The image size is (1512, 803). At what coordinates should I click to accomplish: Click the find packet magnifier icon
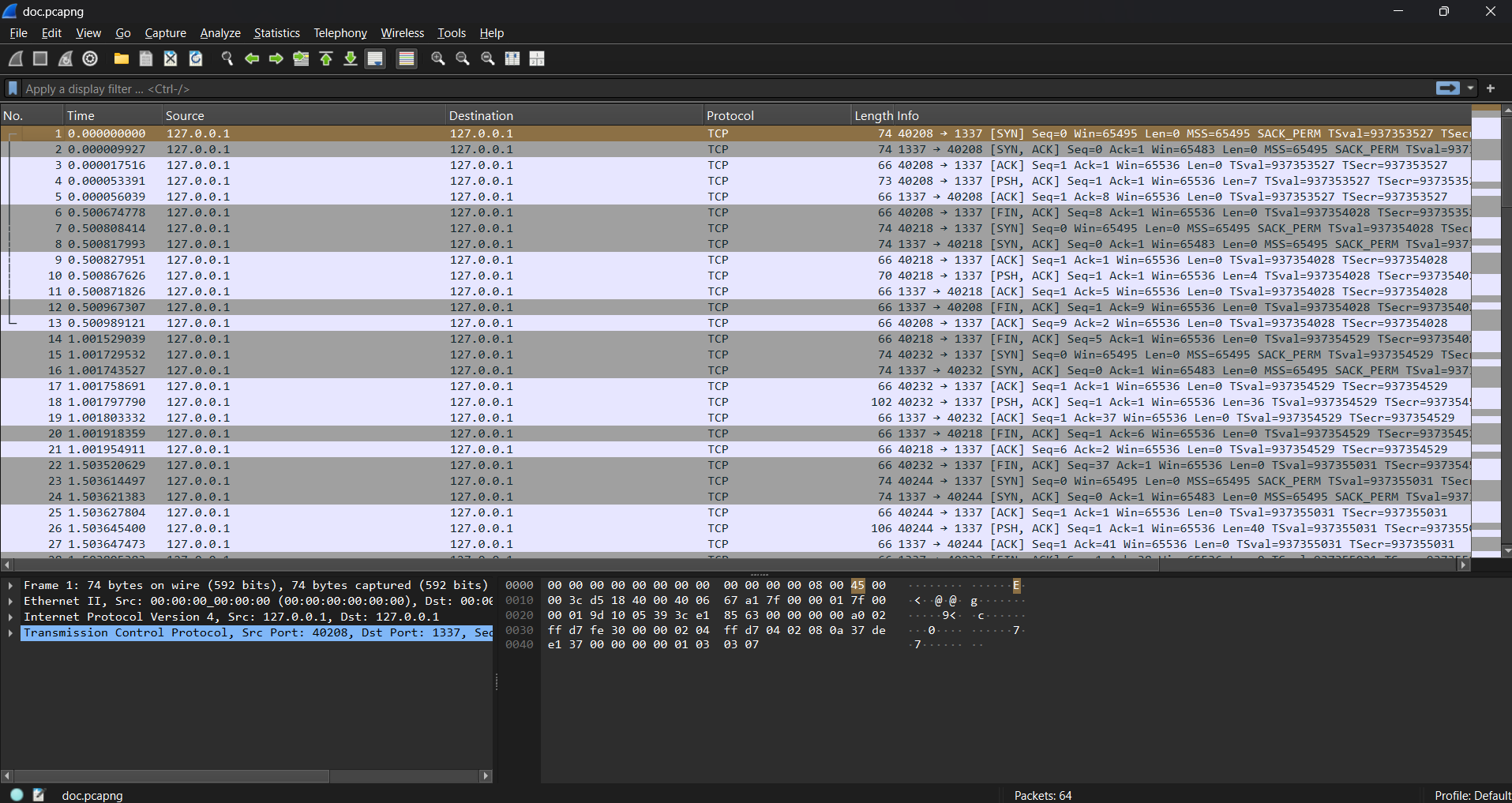point(227,58)
